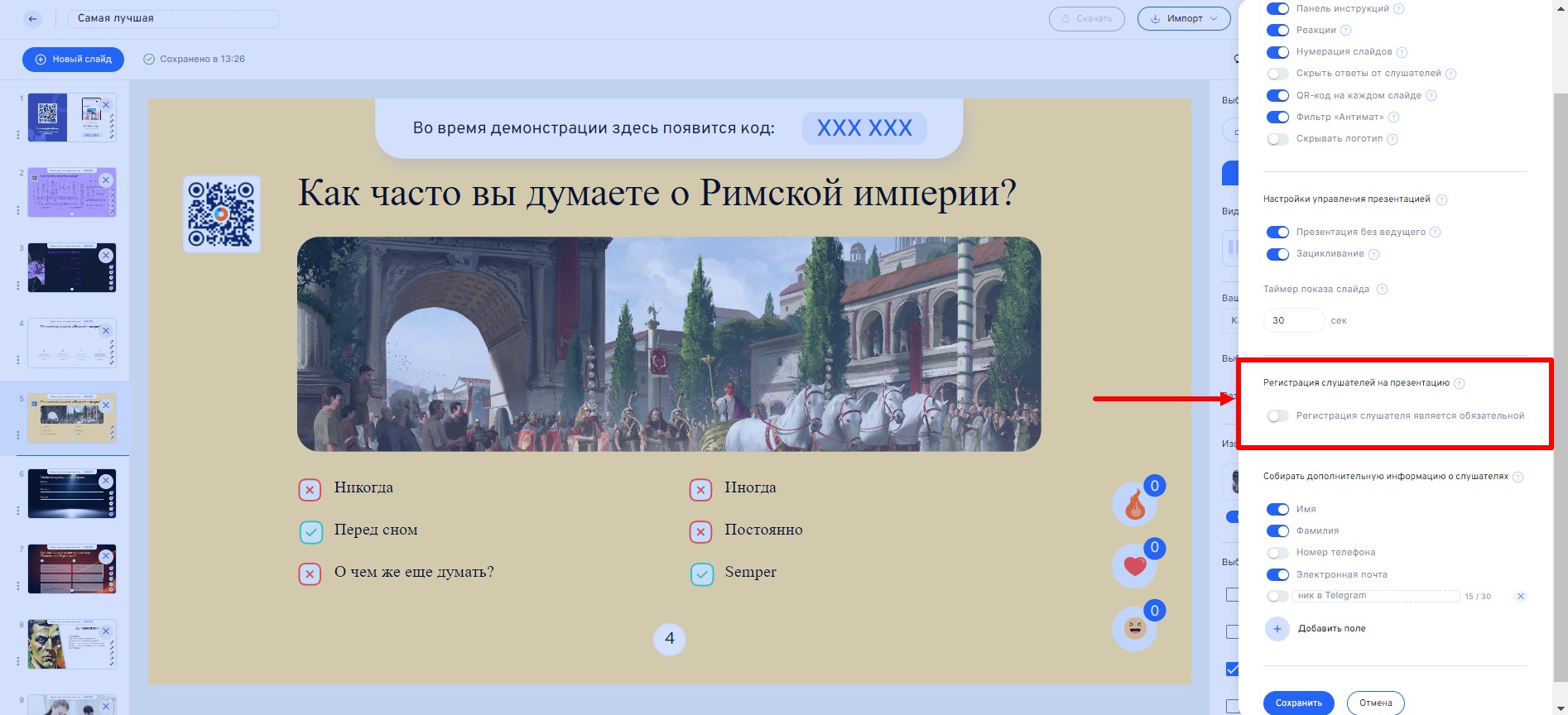This screenshot has width=1568, height=715.
Task: Open help tooltip for Настройки управления презентацией
Action: point(1441,199)
